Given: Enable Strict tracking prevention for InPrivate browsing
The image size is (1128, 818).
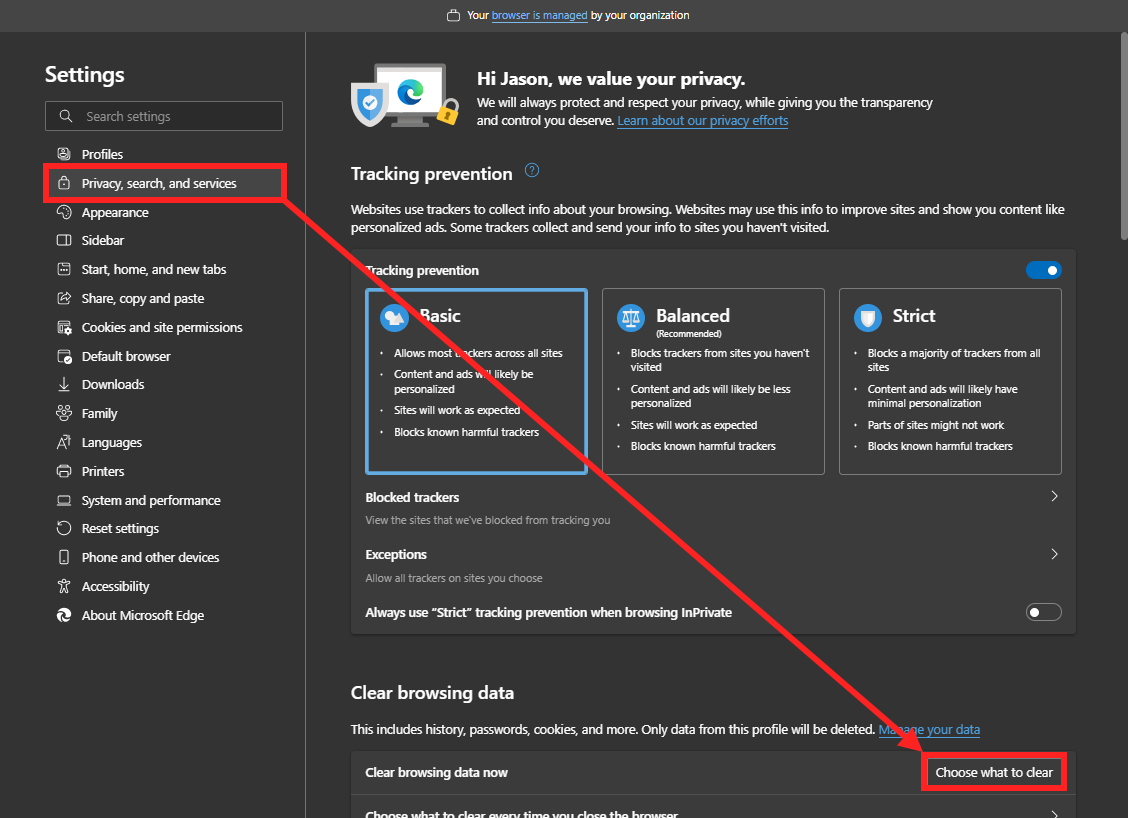Looking at the screenshot, I should pos(1043,611).
